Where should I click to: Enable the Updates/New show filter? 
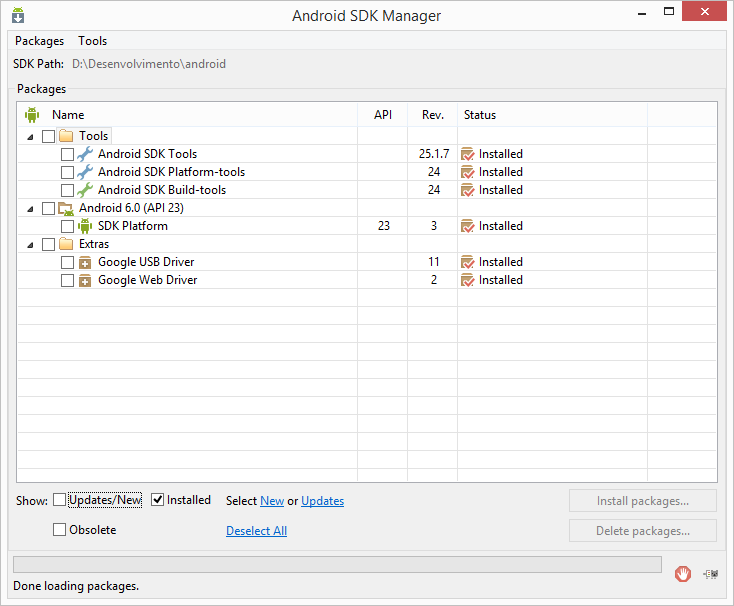[60, 500]
